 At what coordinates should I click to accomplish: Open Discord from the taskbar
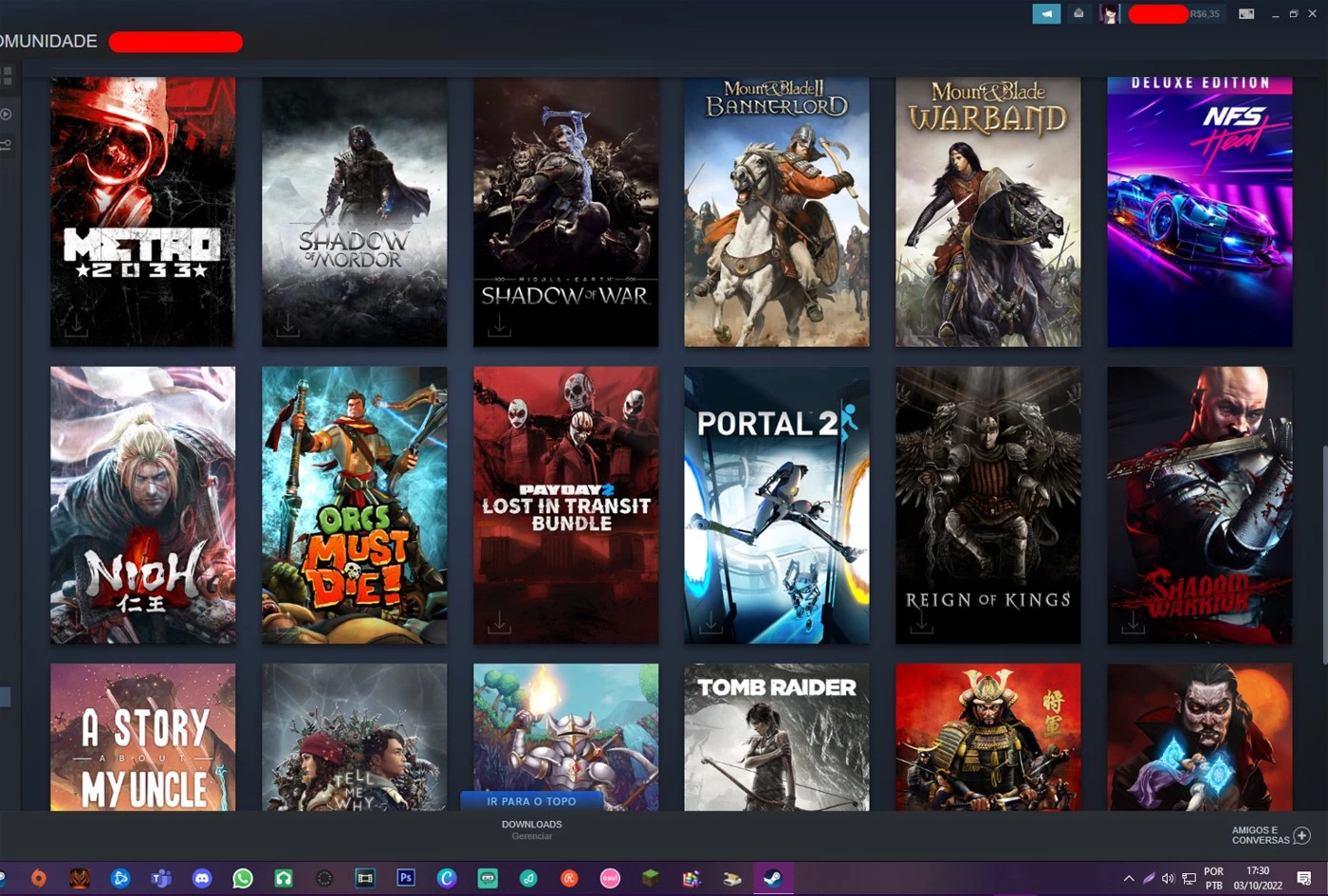tap(202, 878)
